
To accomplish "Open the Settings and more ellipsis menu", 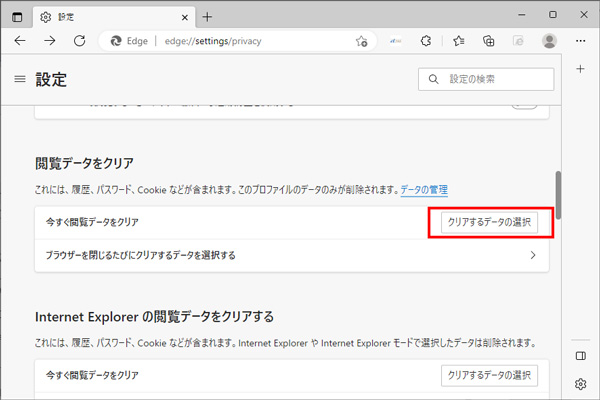I will click(x=580, y=41).
